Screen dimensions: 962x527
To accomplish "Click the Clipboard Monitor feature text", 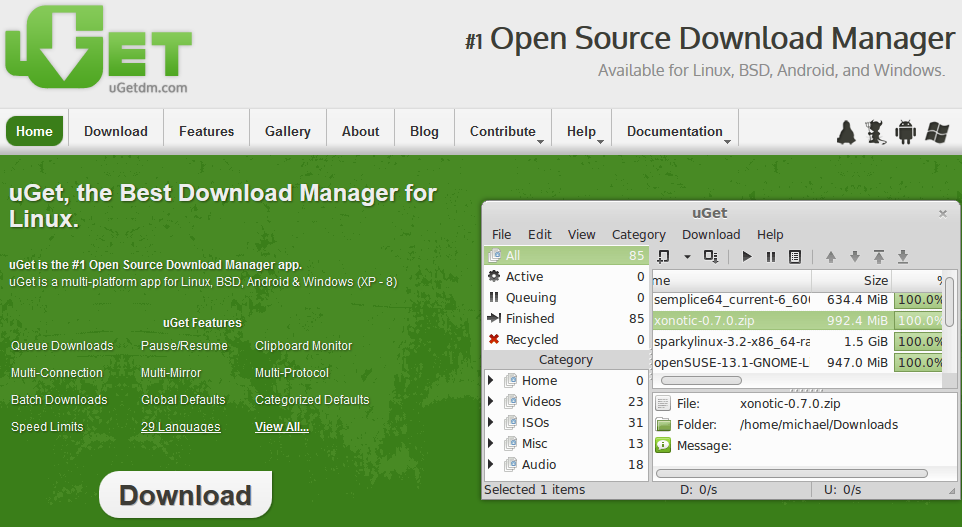I will (304, 346).
